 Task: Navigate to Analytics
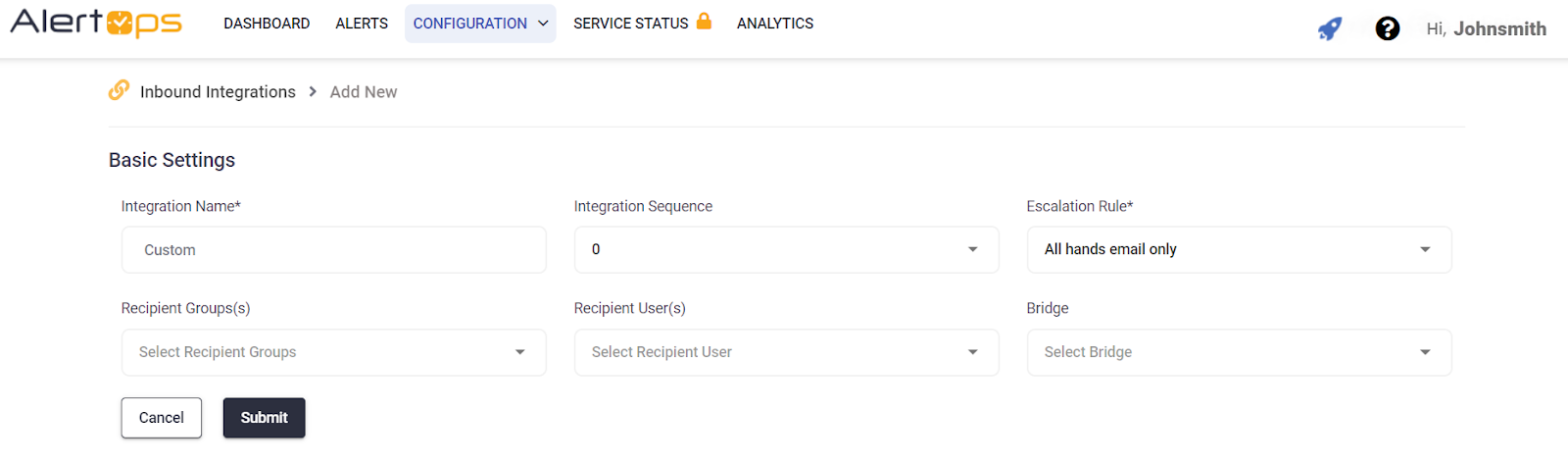(x=774, y=24)
